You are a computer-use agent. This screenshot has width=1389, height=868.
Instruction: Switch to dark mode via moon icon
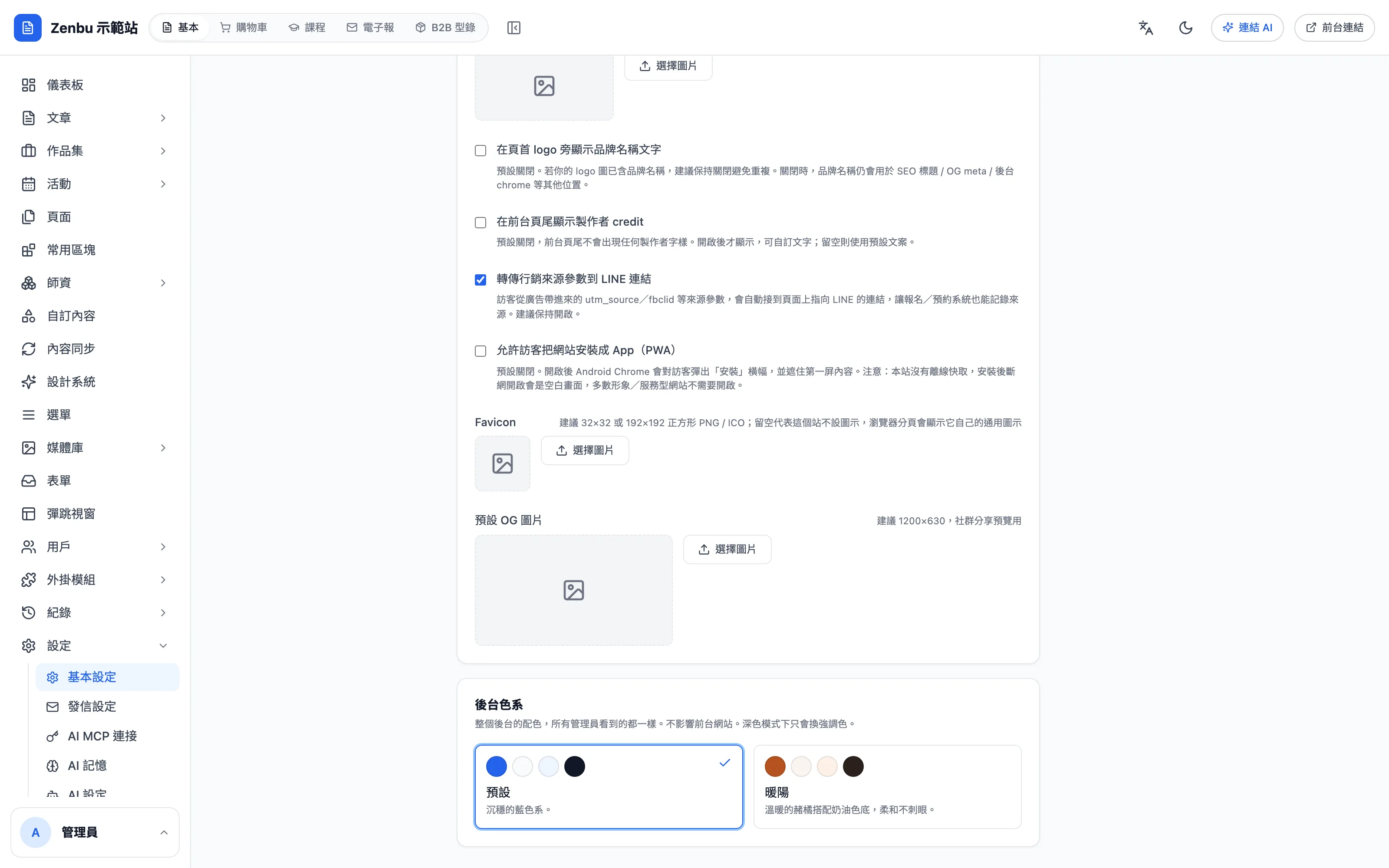1186,27
